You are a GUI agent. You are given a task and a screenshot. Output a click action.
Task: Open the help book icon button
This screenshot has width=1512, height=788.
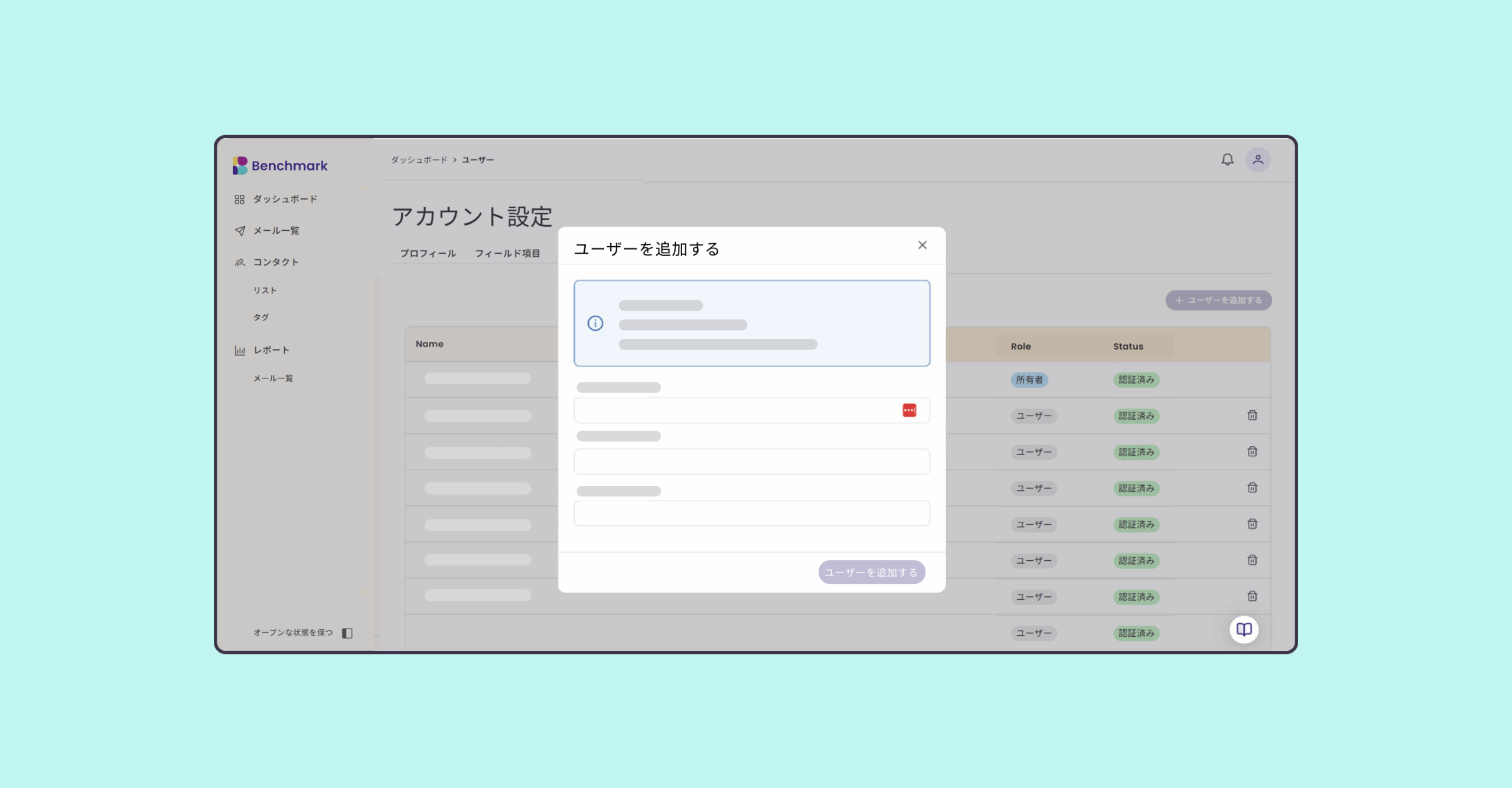pyautogui.click(x=1244, y=629)
